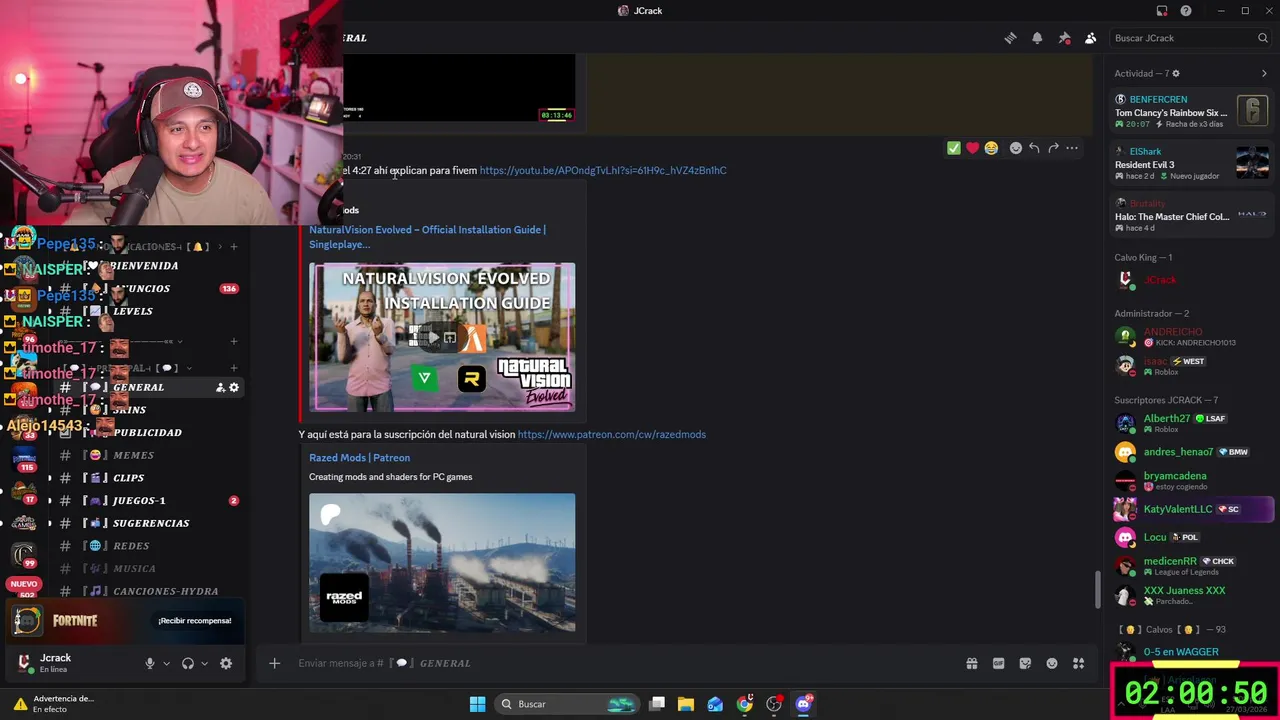Open the PUBLICIDAD channel
This screenshot has height=720, width=1280.
coord(150,433)
